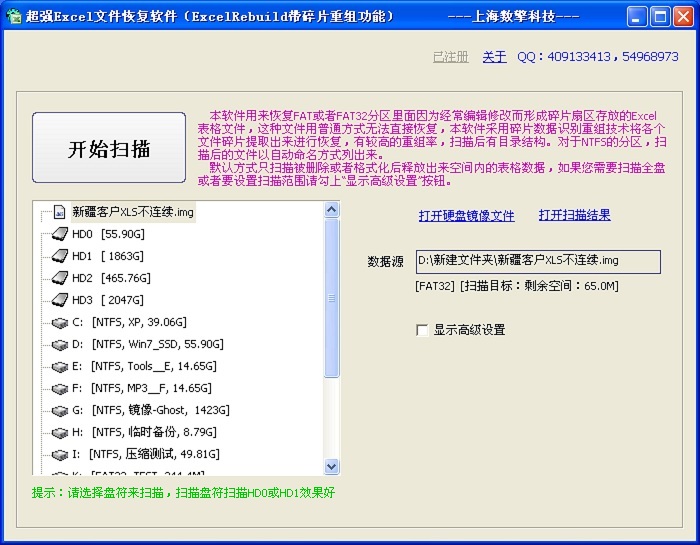Click the drive icon for E: partition
This screenshot has width=700, height=545.
[59, 366]
